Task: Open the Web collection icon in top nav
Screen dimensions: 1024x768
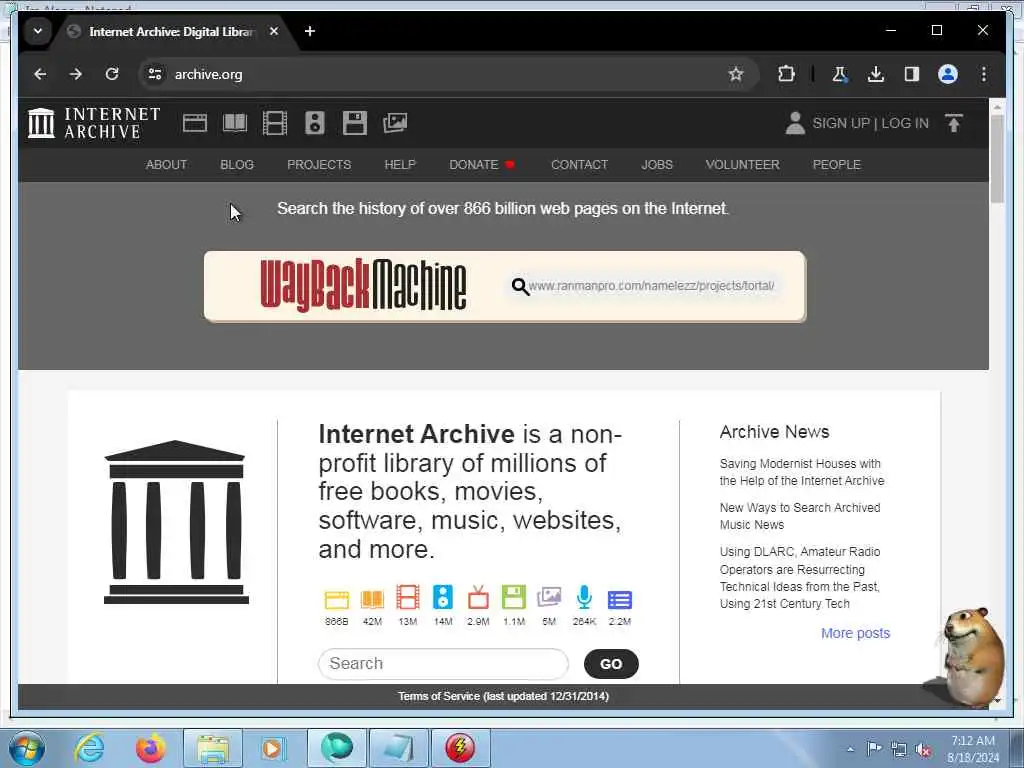Action: point(195,123)
